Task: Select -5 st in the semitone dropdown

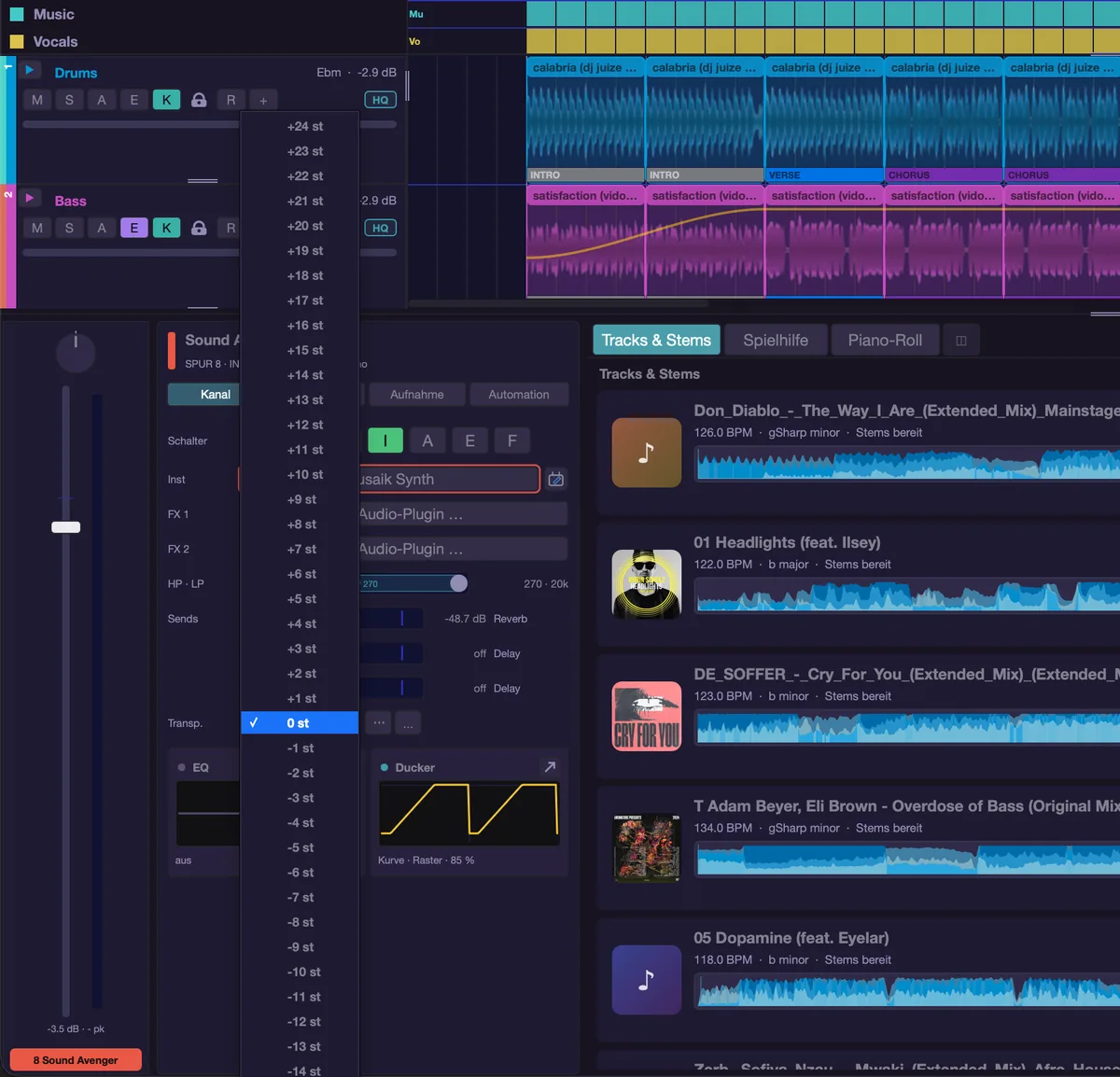Action: (300, 847)
